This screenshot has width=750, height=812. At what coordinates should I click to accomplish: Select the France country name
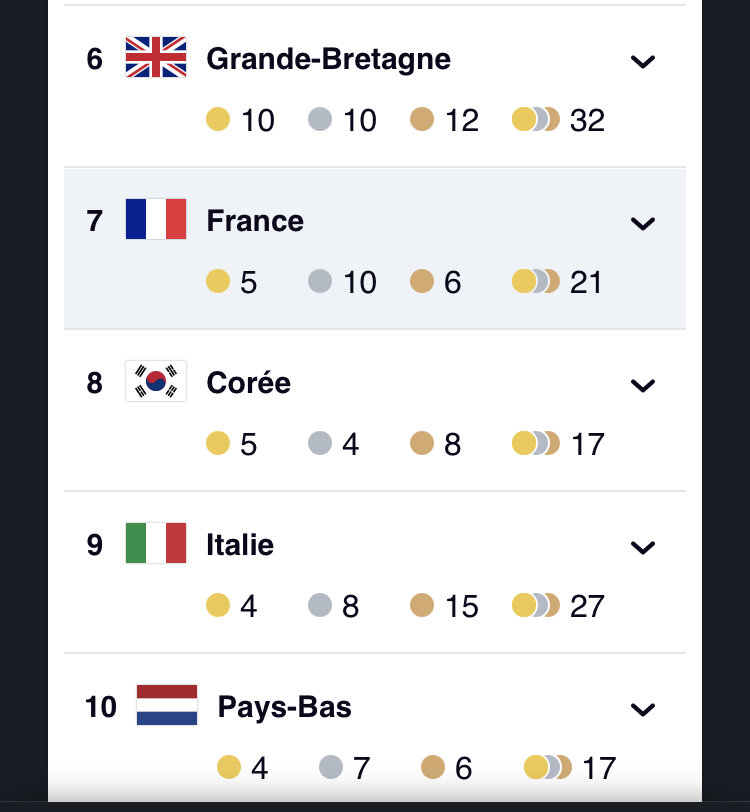(x=255, y=221)
